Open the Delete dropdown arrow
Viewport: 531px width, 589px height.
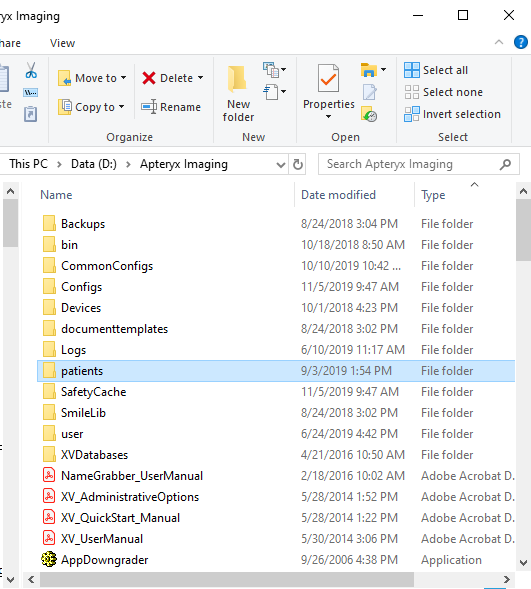coord(201,78)
